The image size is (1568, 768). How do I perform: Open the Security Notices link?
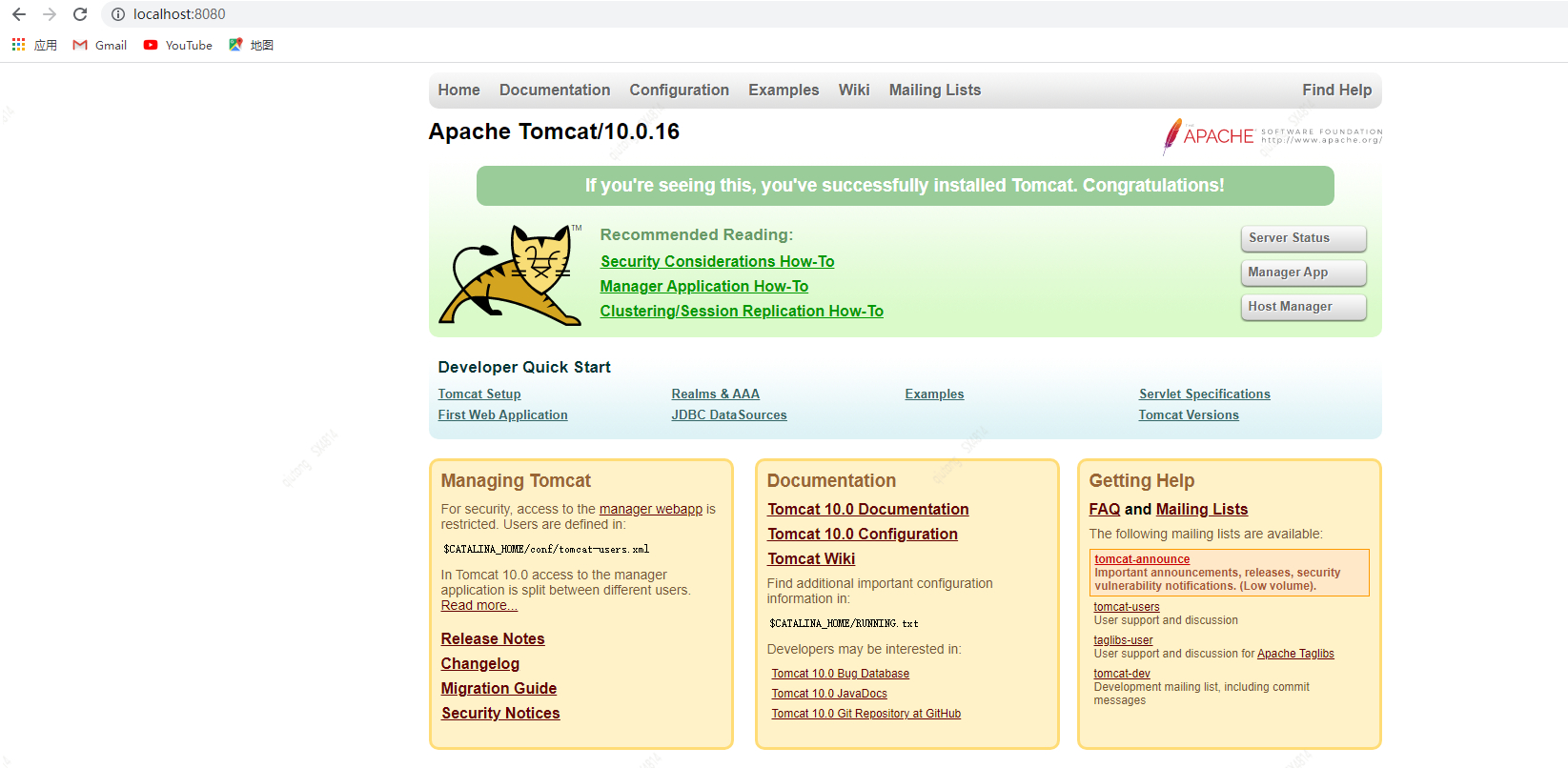tap(500, 713)
